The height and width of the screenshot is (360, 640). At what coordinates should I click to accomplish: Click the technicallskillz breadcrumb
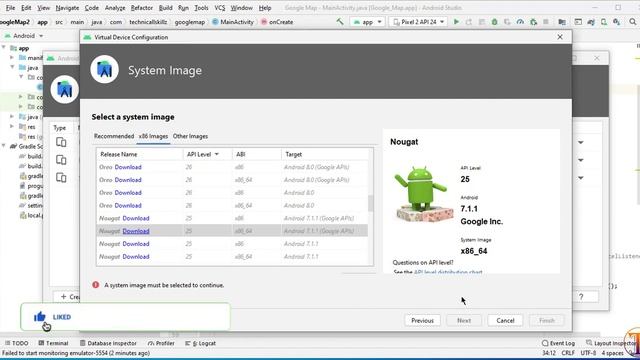(148, 22)
